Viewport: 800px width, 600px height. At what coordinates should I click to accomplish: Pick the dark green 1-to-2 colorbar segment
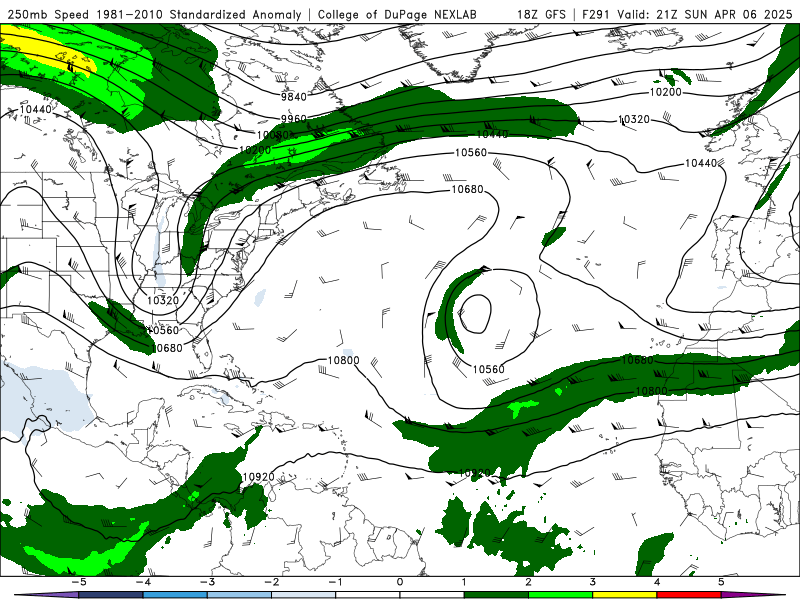pyautogui.click(x=496, y=595)
